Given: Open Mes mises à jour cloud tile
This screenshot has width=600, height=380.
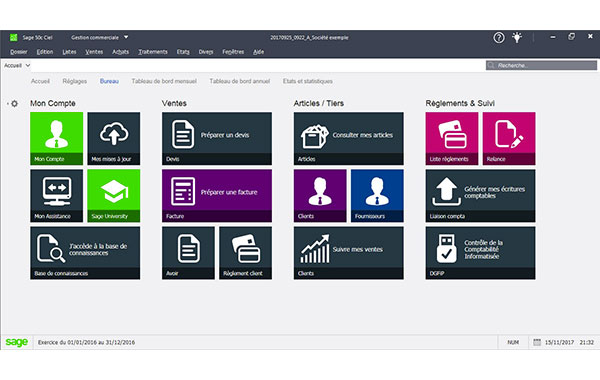Looking at the screenshot, I should [114, 139].
